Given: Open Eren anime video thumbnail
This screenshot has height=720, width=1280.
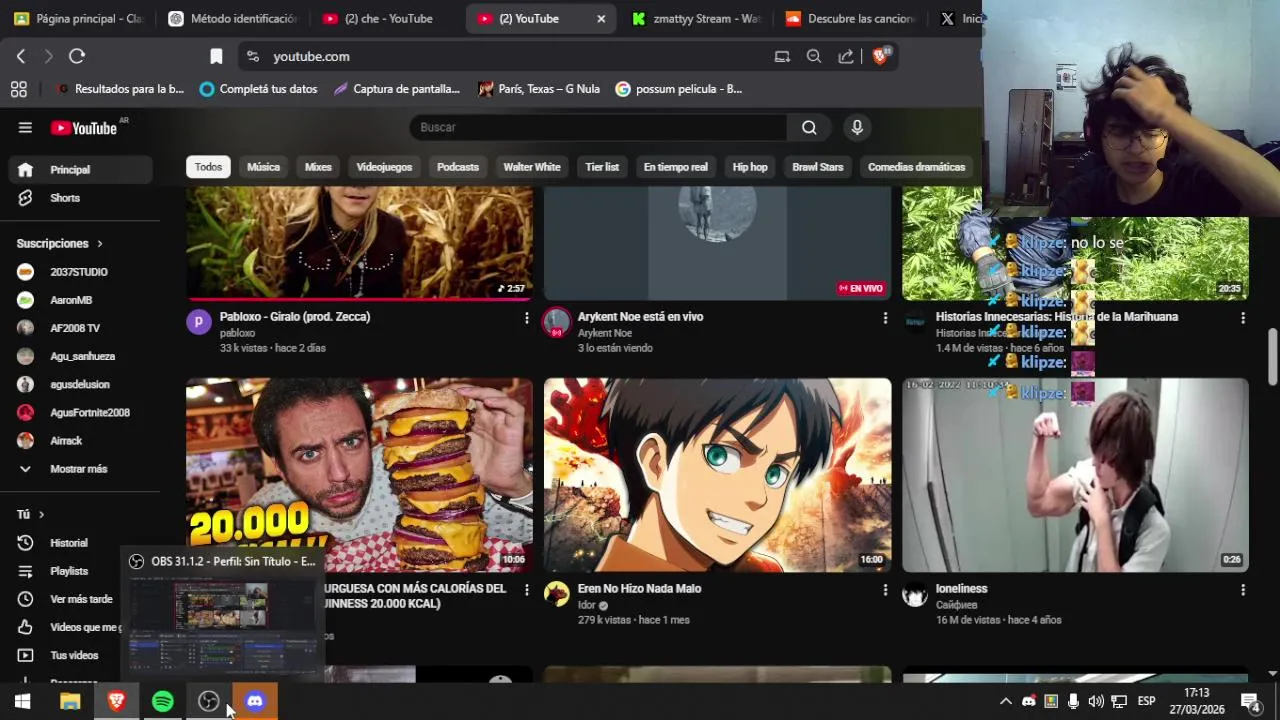Looking at the screenshot, I should click(717, 475).
